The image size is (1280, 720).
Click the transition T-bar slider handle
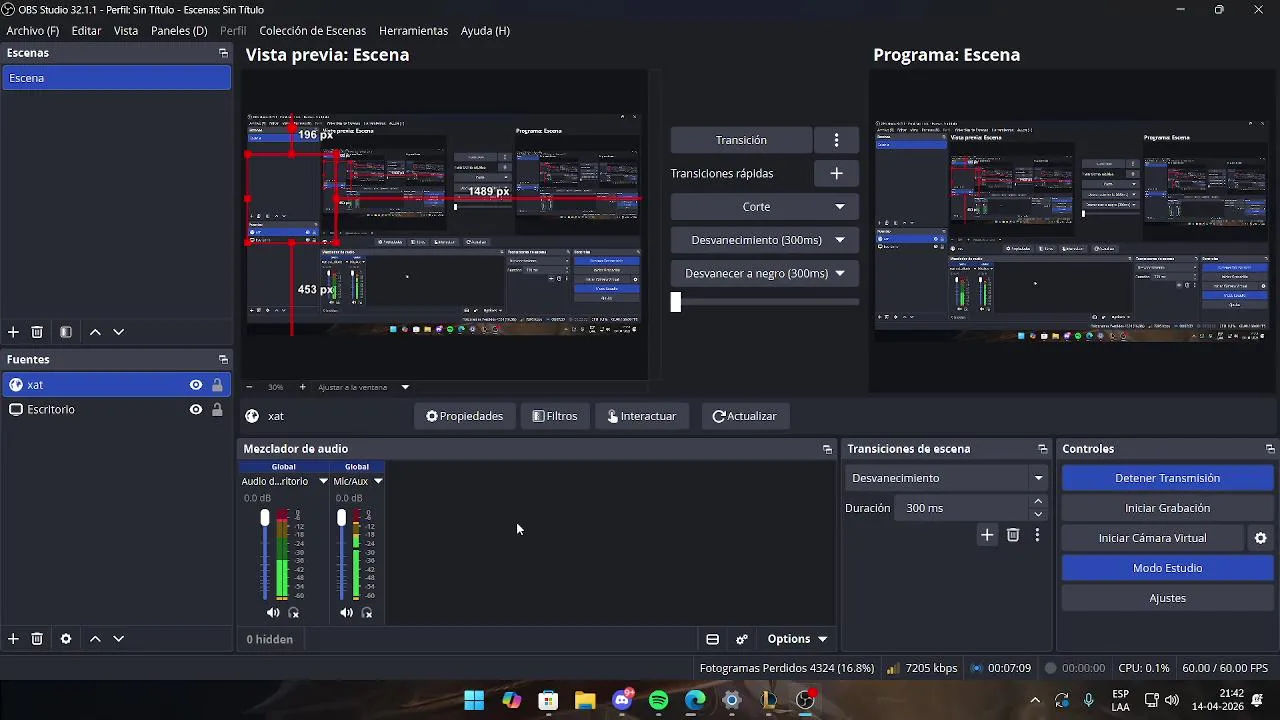pos(676,302)
